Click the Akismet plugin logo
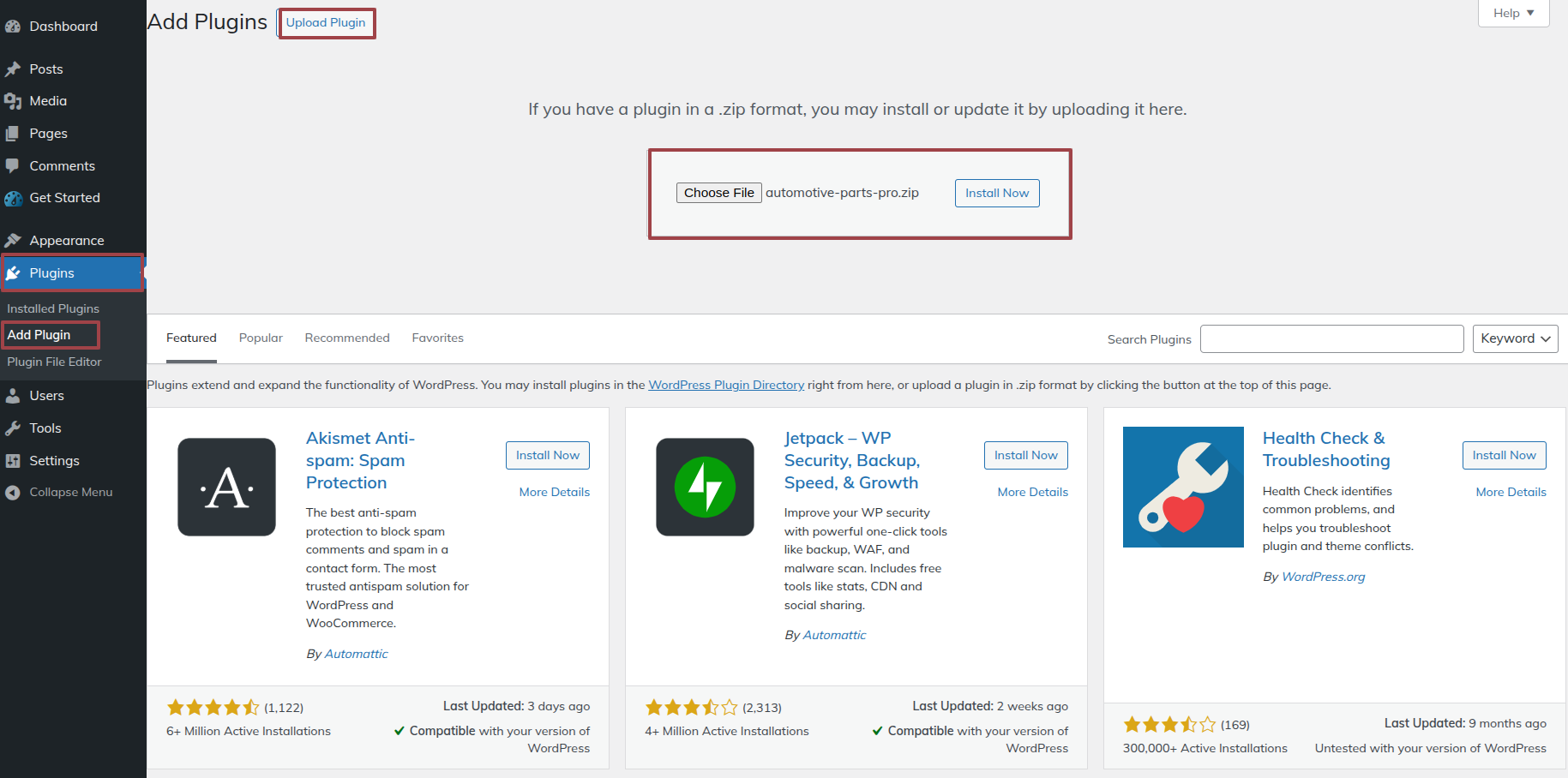This screenshot has height=778, width=1568. pyautogui.click(x=226, y=487)
